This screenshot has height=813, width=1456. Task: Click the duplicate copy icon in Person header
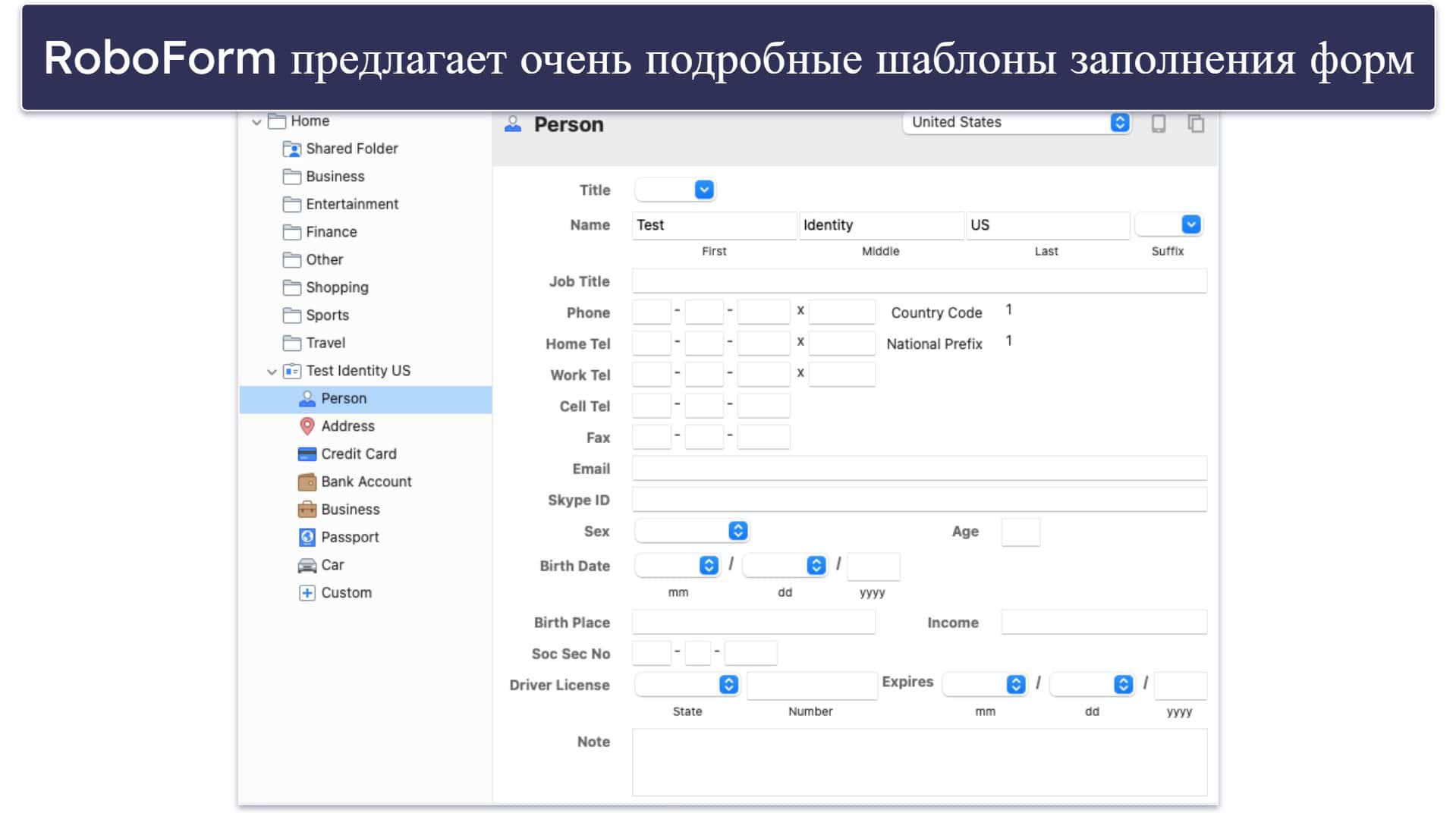point(1197,124)
